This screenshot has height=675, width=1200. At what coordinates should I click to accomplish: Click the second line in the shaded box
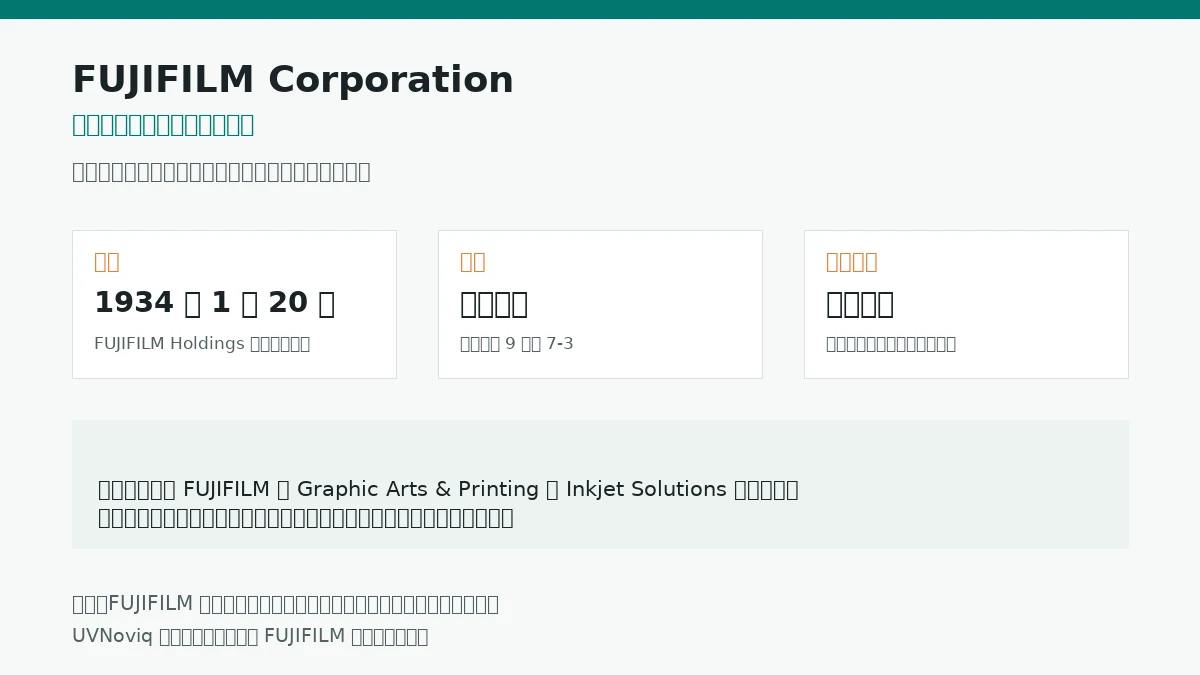[x=306, y=518]
